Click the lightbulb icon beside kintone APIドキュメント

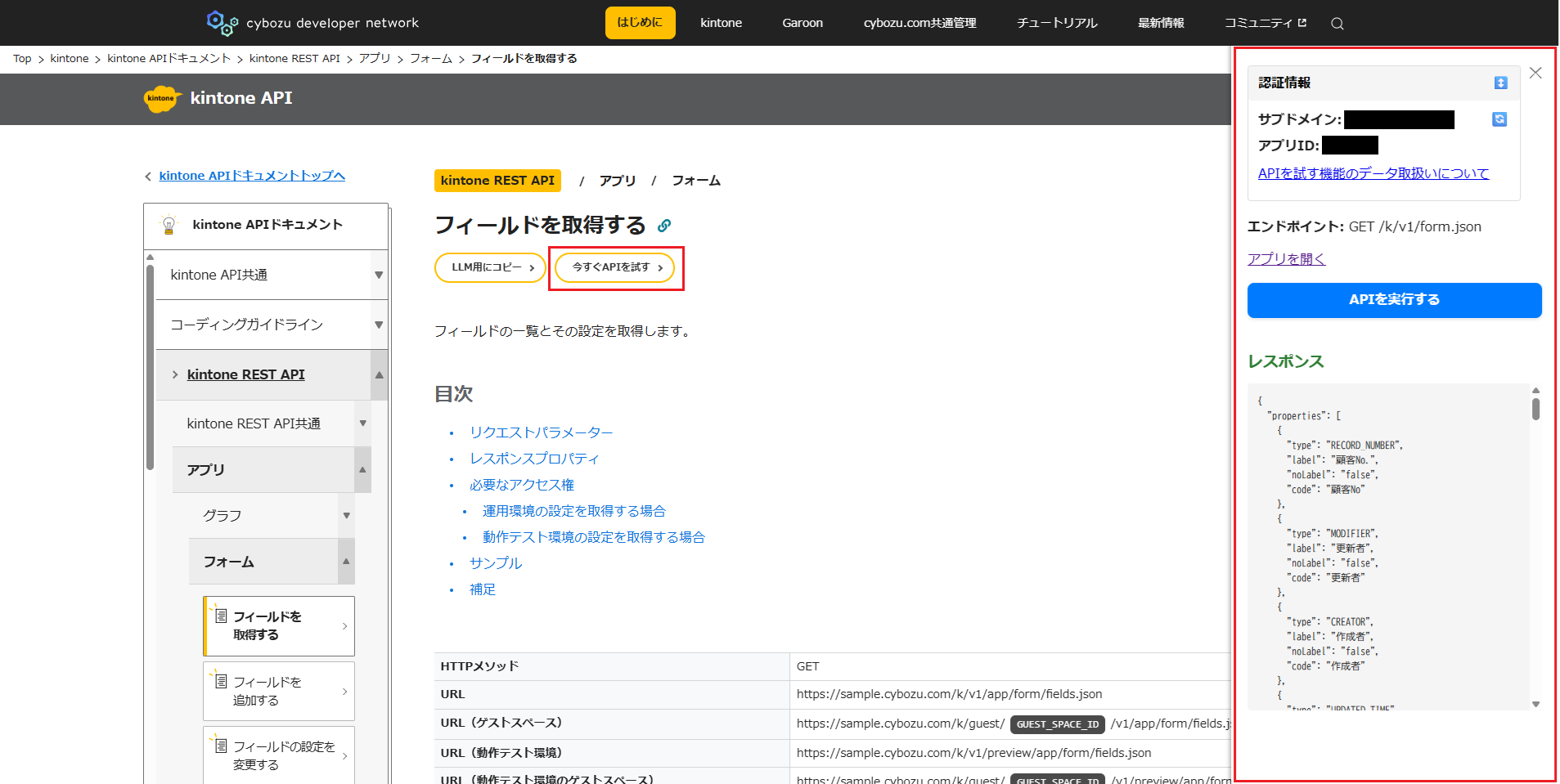click(x=169, y=225)
